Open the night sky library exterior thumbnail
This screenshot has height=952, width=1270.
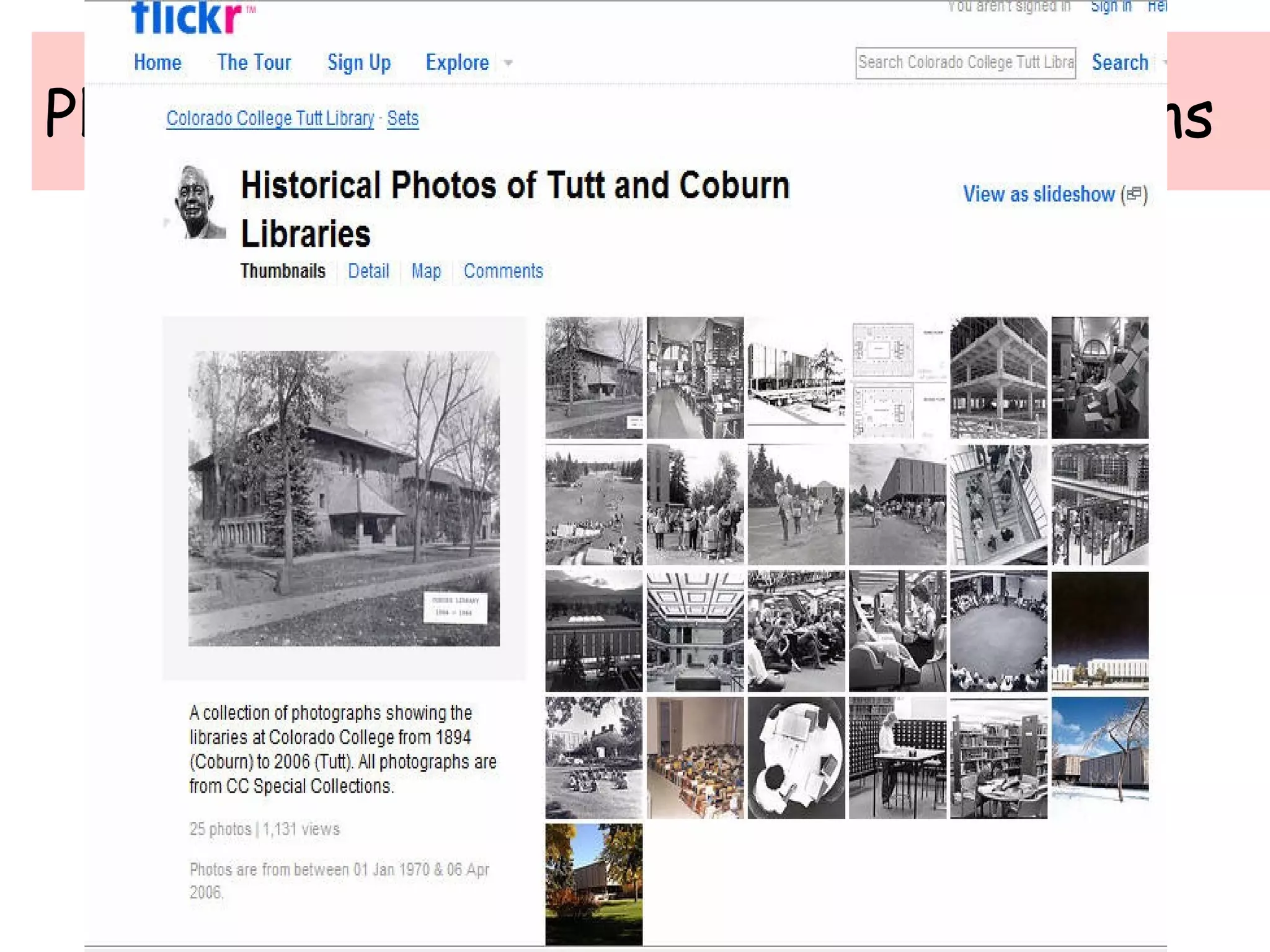click(1100, 631)
